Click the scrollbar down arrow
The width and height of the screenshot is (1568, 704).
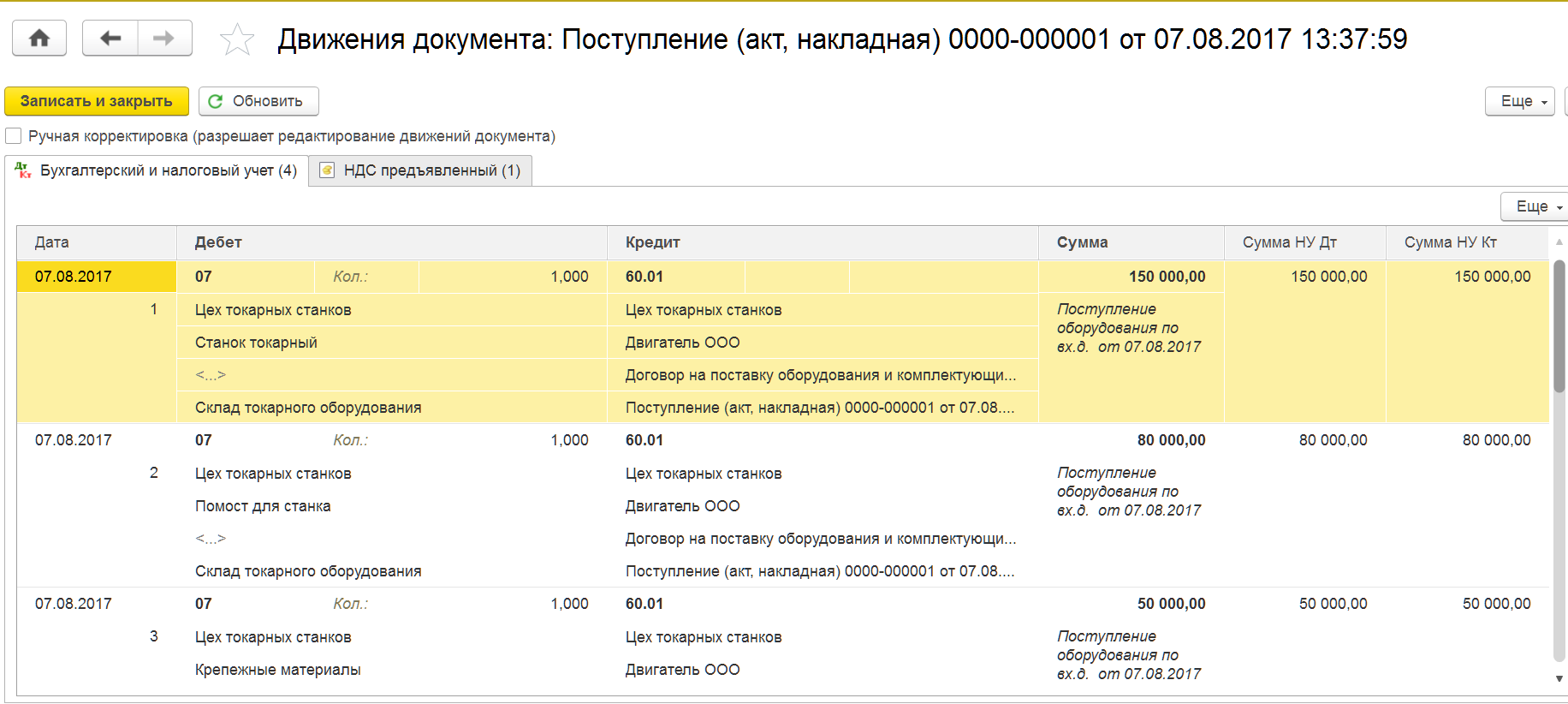(x=1559, y=678)
